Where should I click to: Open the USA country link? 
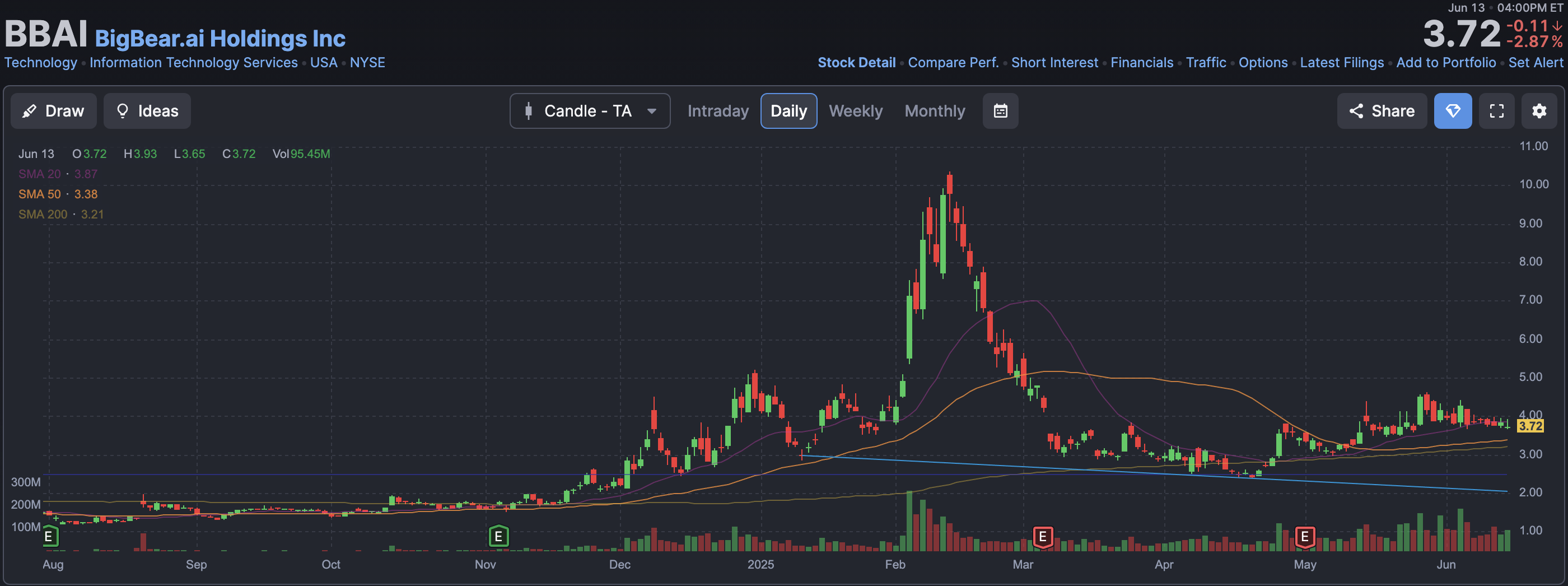(324, 63)
